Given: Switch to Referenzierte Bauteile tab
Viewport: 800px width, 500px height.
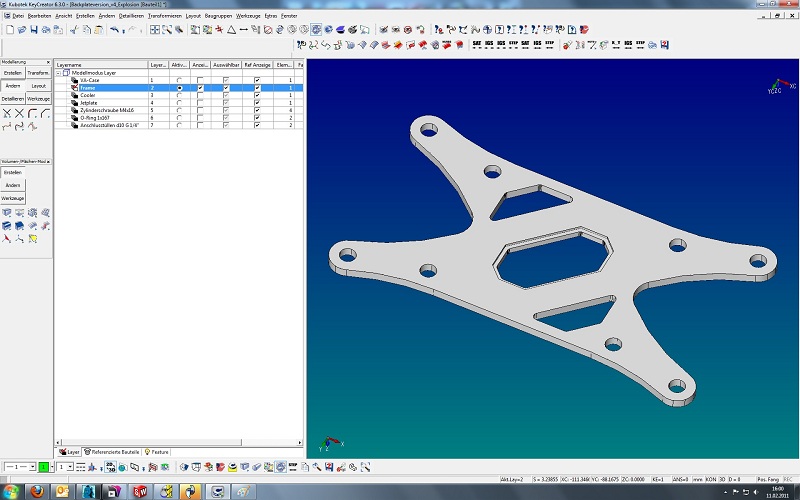Looking at the screenshot, I should coord(111,452).
